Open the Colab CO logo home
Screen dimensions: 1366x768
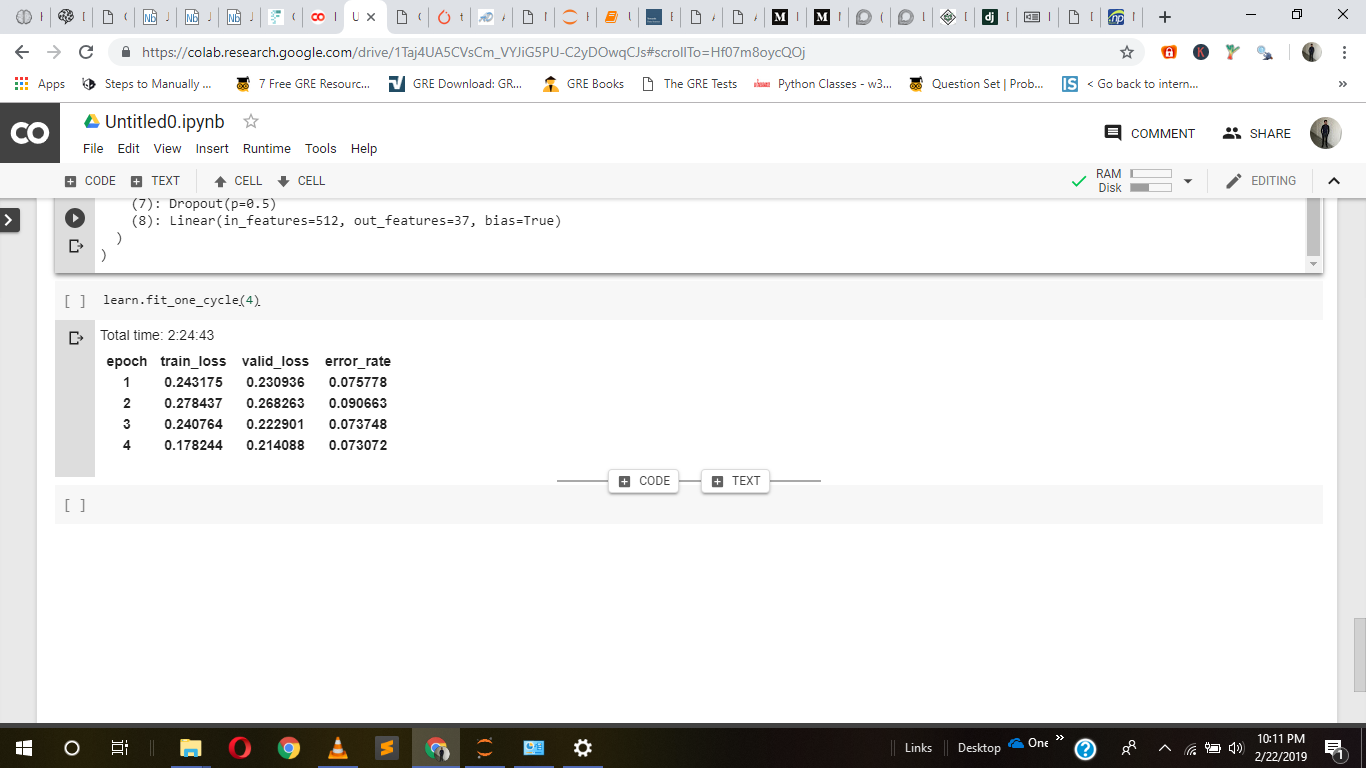pos(29,133)
